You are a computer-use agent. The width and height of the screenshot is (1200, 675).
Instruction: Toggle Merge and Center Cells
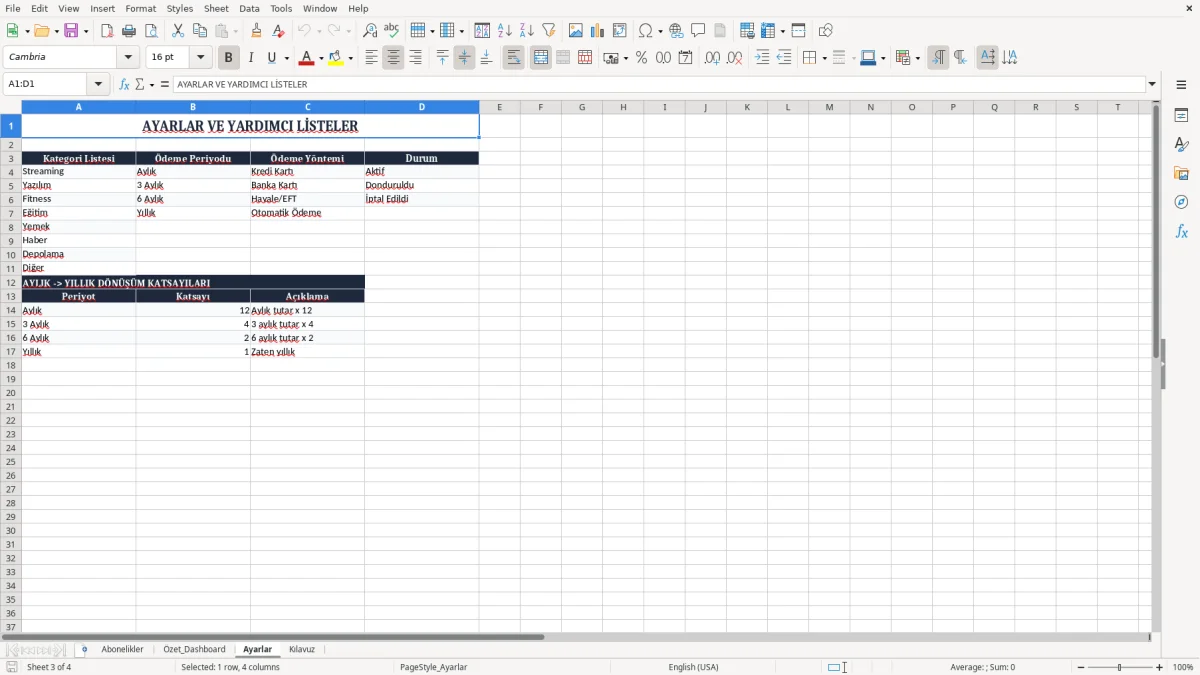click(541, 58)
